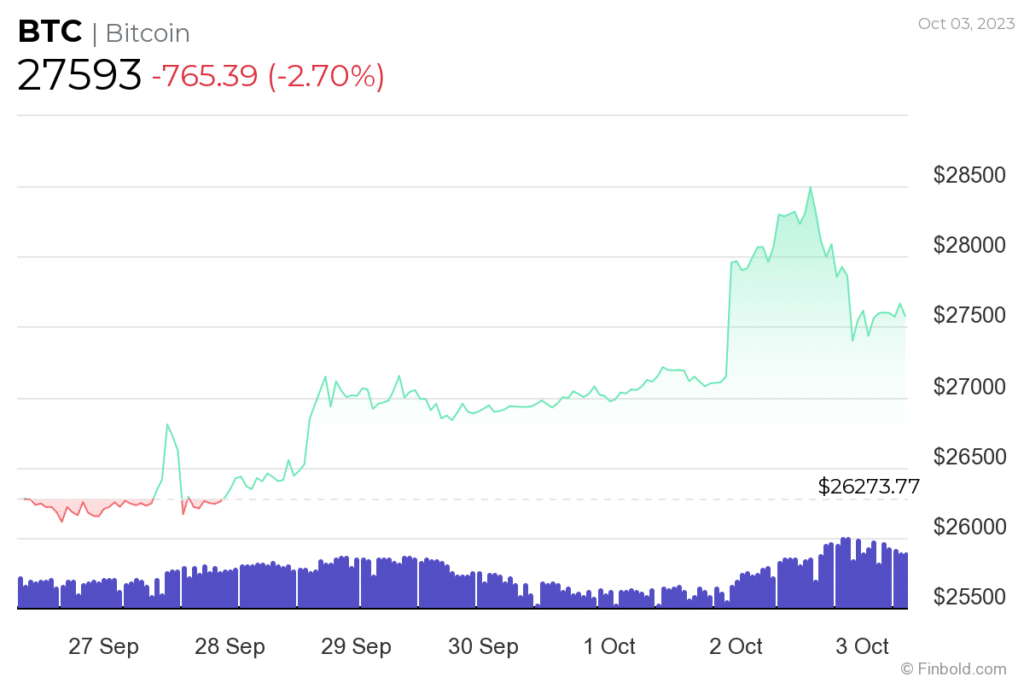
Task: Select the 29 Sep date marker
Action: [x=357, y=646]
